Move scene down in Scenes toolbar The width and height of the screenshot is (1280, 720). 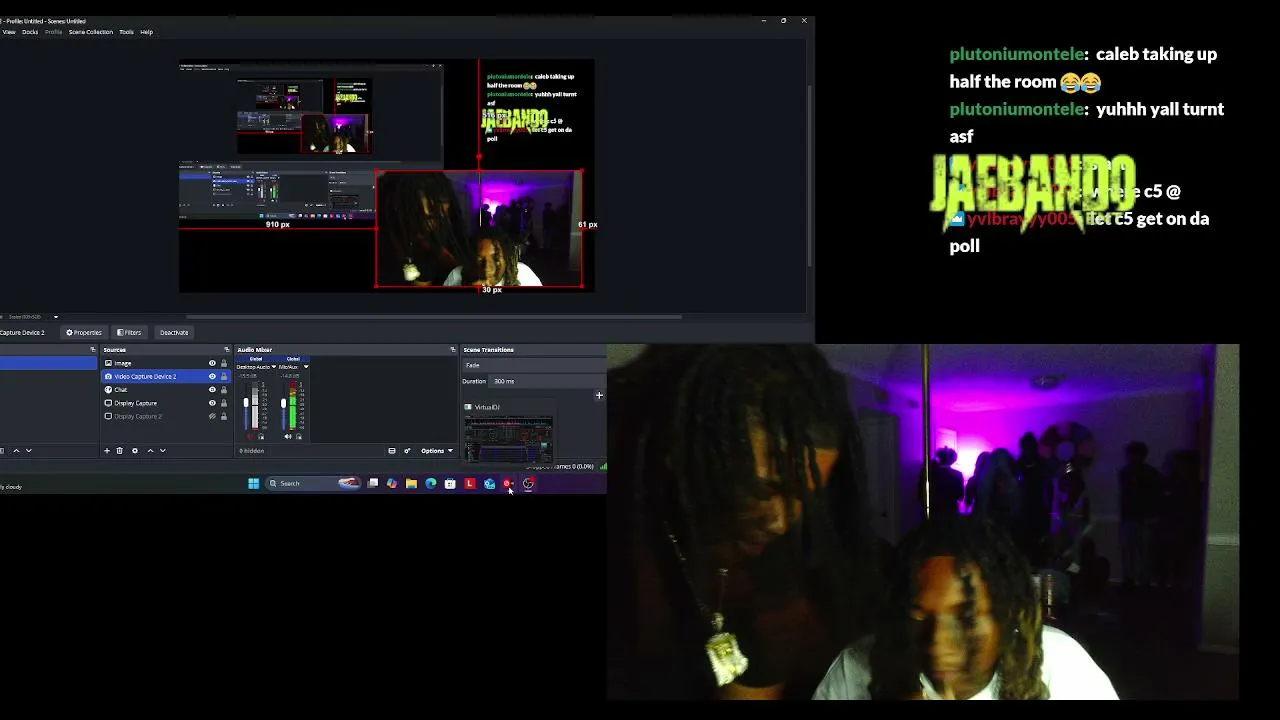click(x=28, y=451)
